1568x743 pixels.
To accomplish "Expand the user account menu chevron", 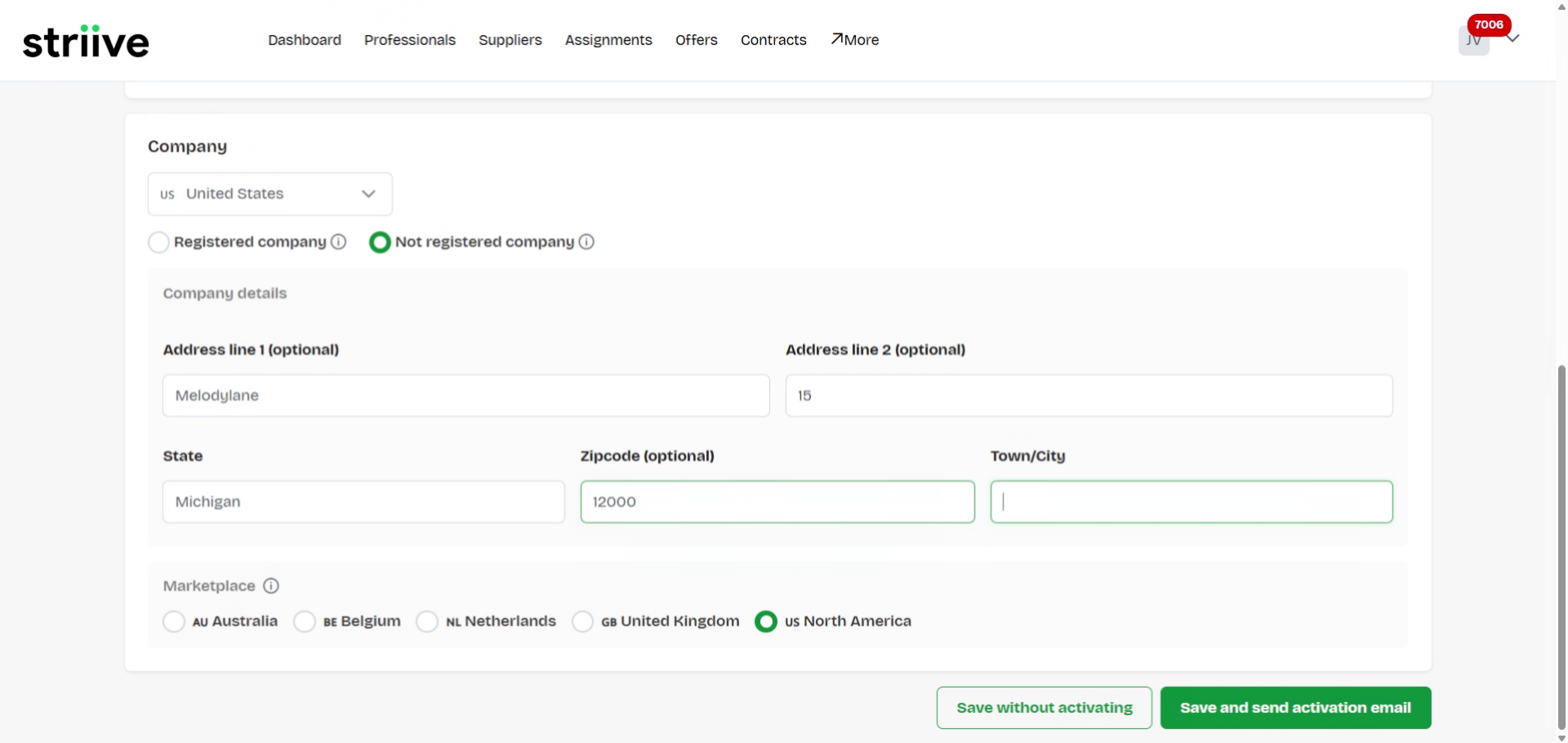I will [1513, 38].
